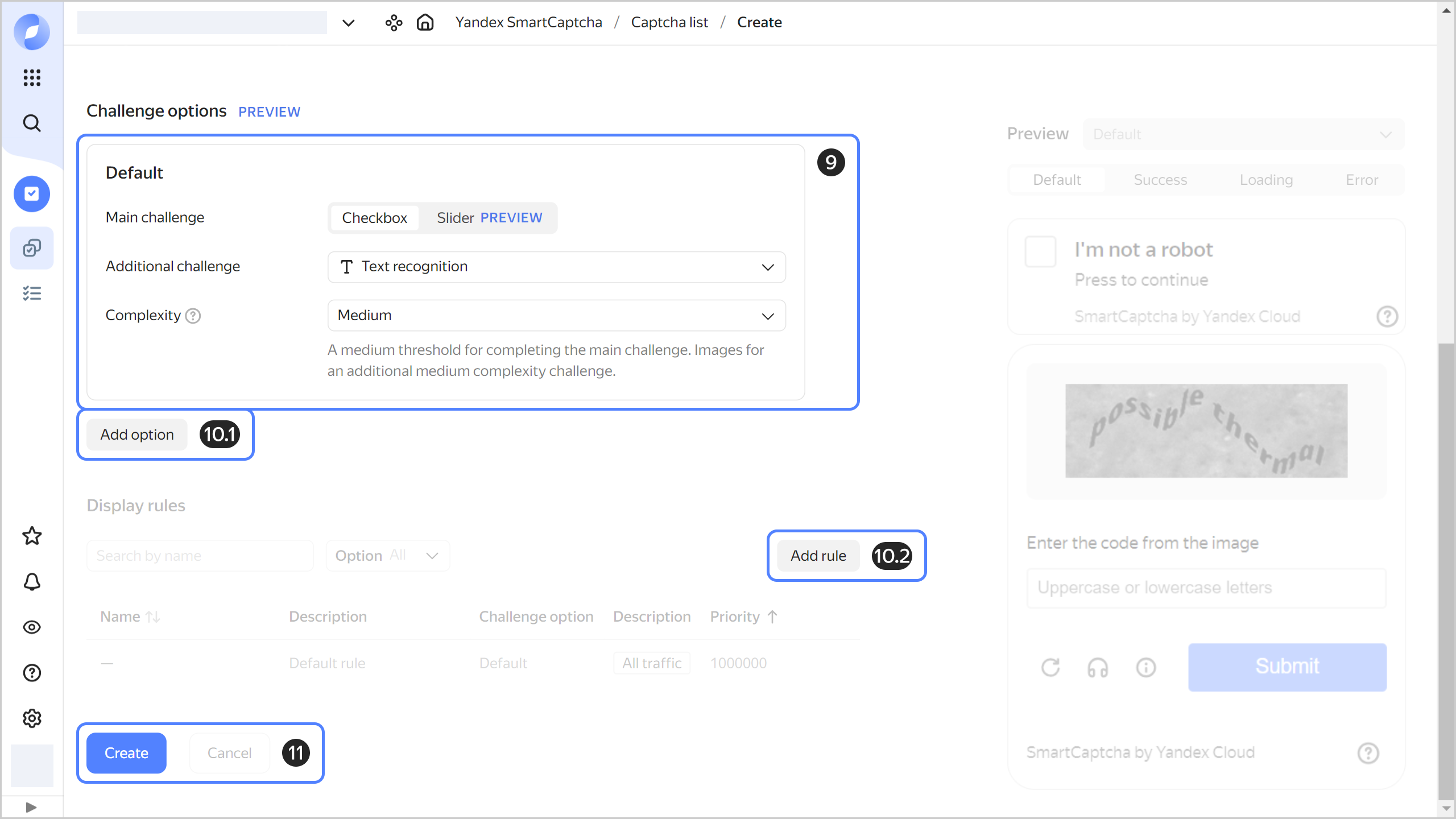Open the Additional challenge Text recognition dropdown
Viewport: 1456px width, 819px height.
click(556, 267)
